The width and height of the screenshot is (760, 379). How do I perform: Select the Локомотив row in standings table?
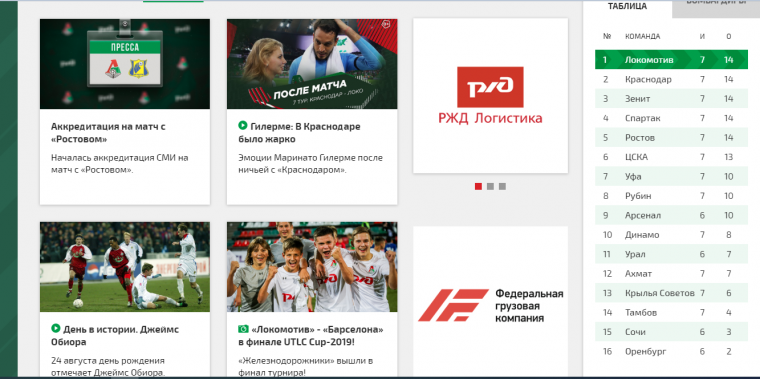(671, 60)
